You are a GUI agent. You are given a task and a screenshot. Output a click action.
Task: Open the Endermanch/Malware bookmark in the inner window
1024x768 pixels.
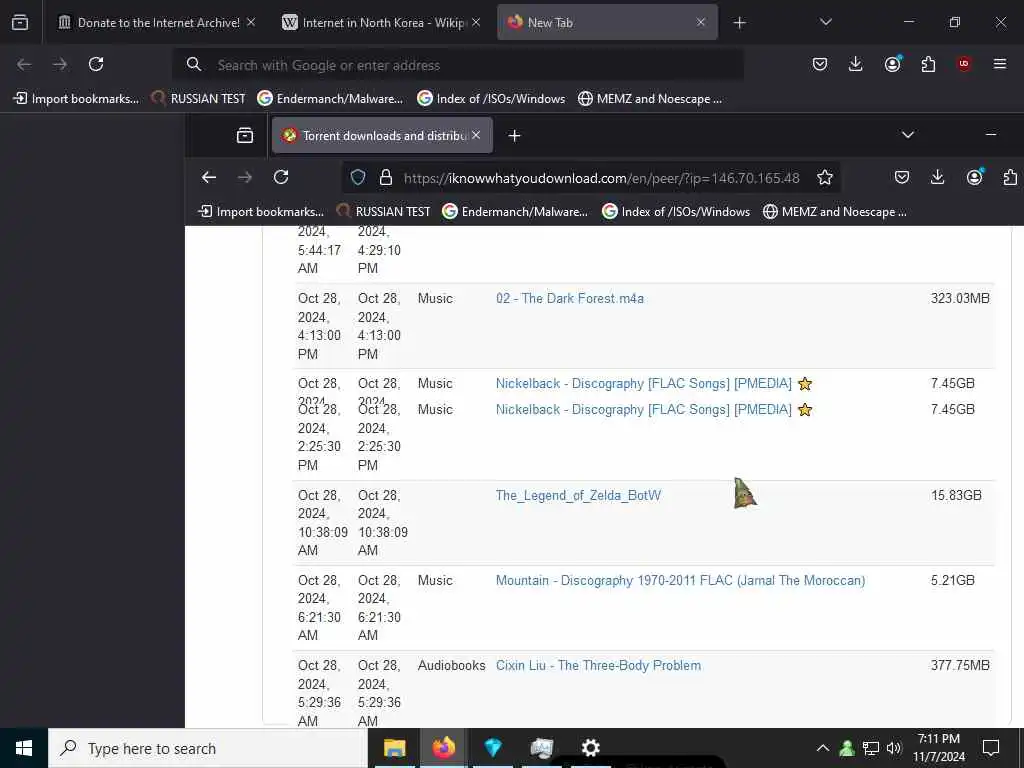coord(515,212)
